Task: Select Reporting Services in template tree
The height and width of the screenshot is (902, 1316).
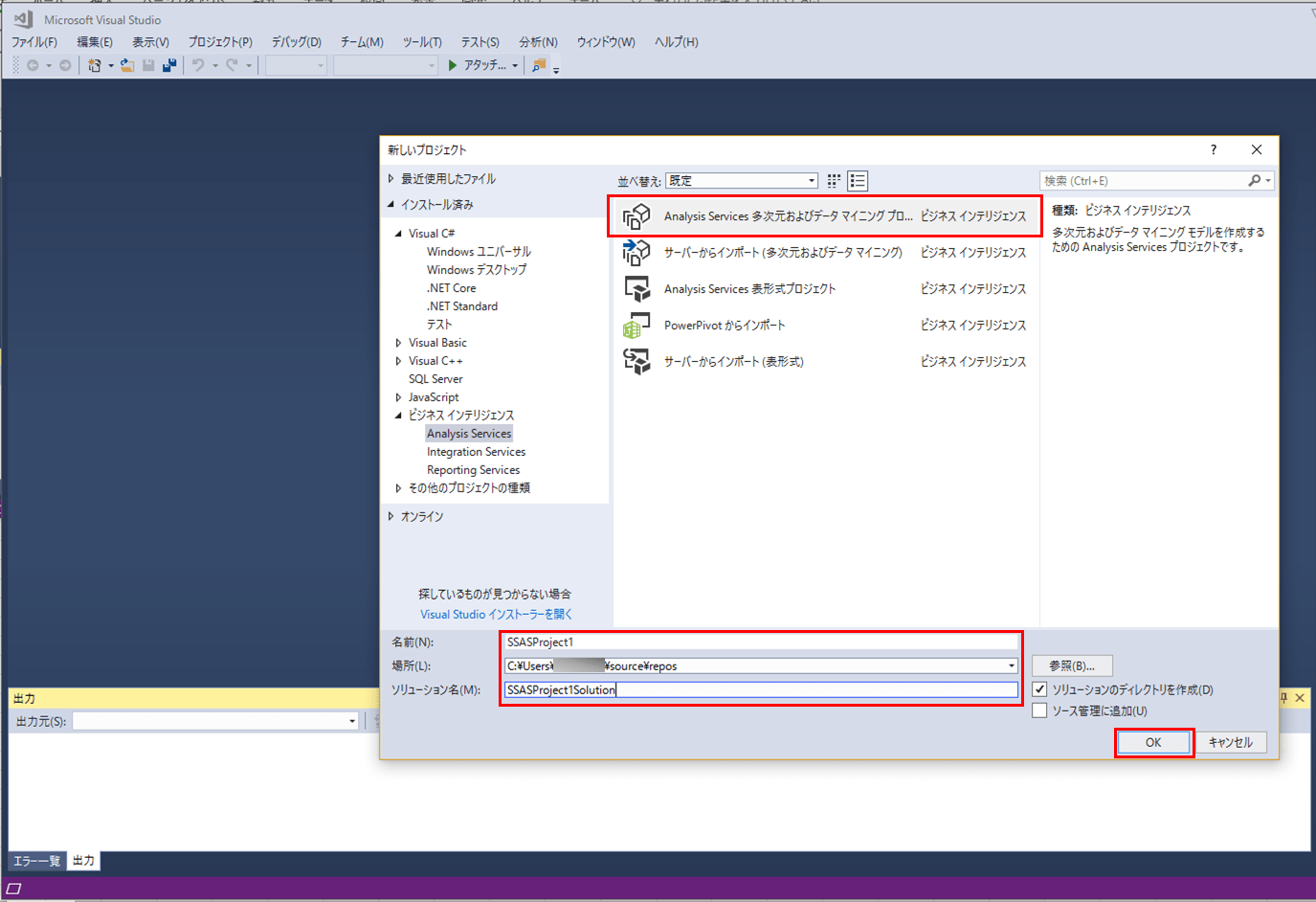Action: 473,470
